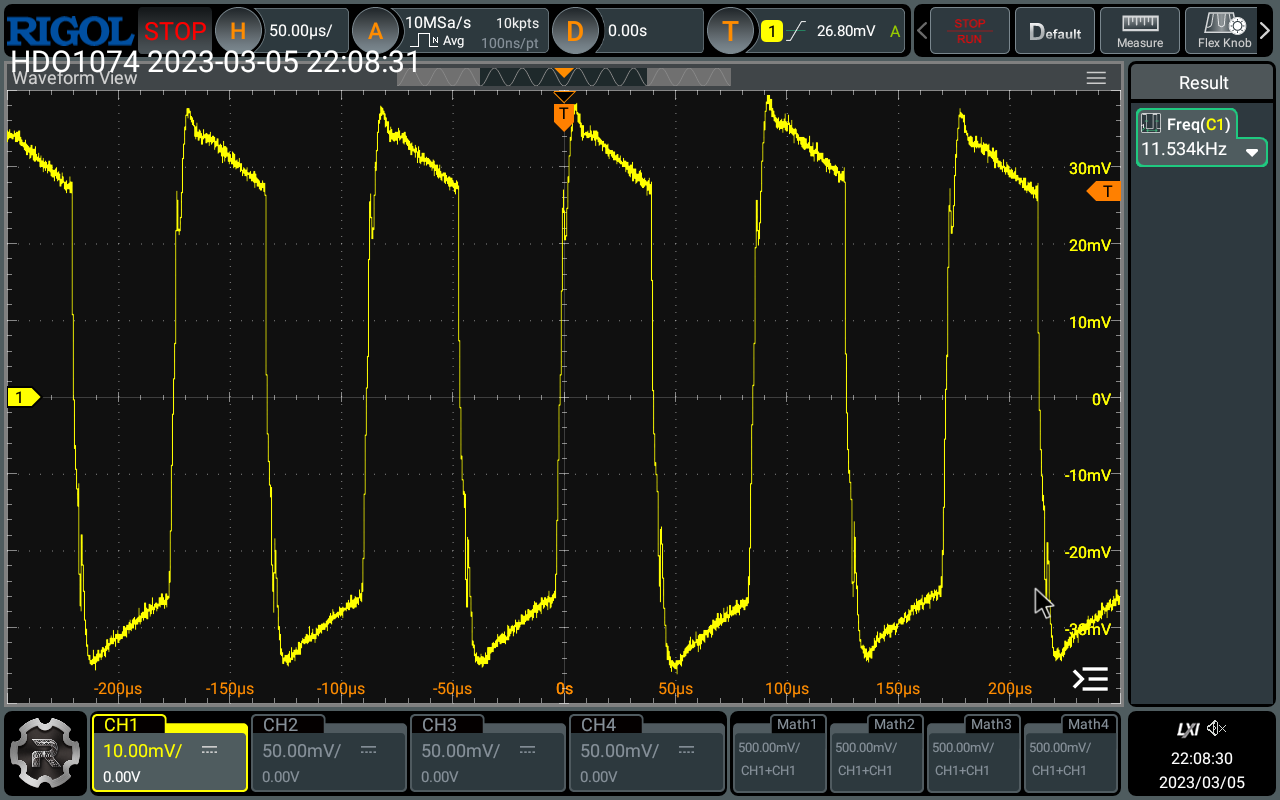Click the CH1 0.00V offset value
This screenshot has width=1280, height=800.
pyautogui.click(x=122, y=776)
